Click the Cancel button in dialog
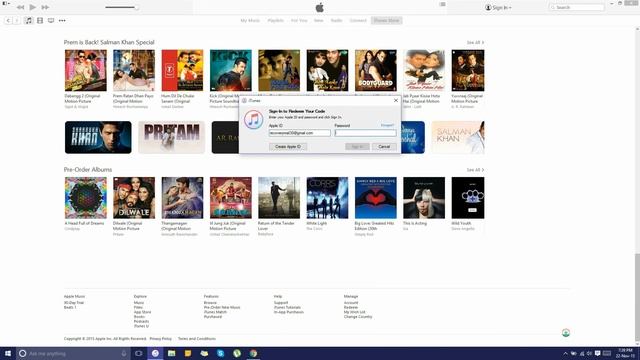This screenshot has height=360, width=640. pos(384,147)
